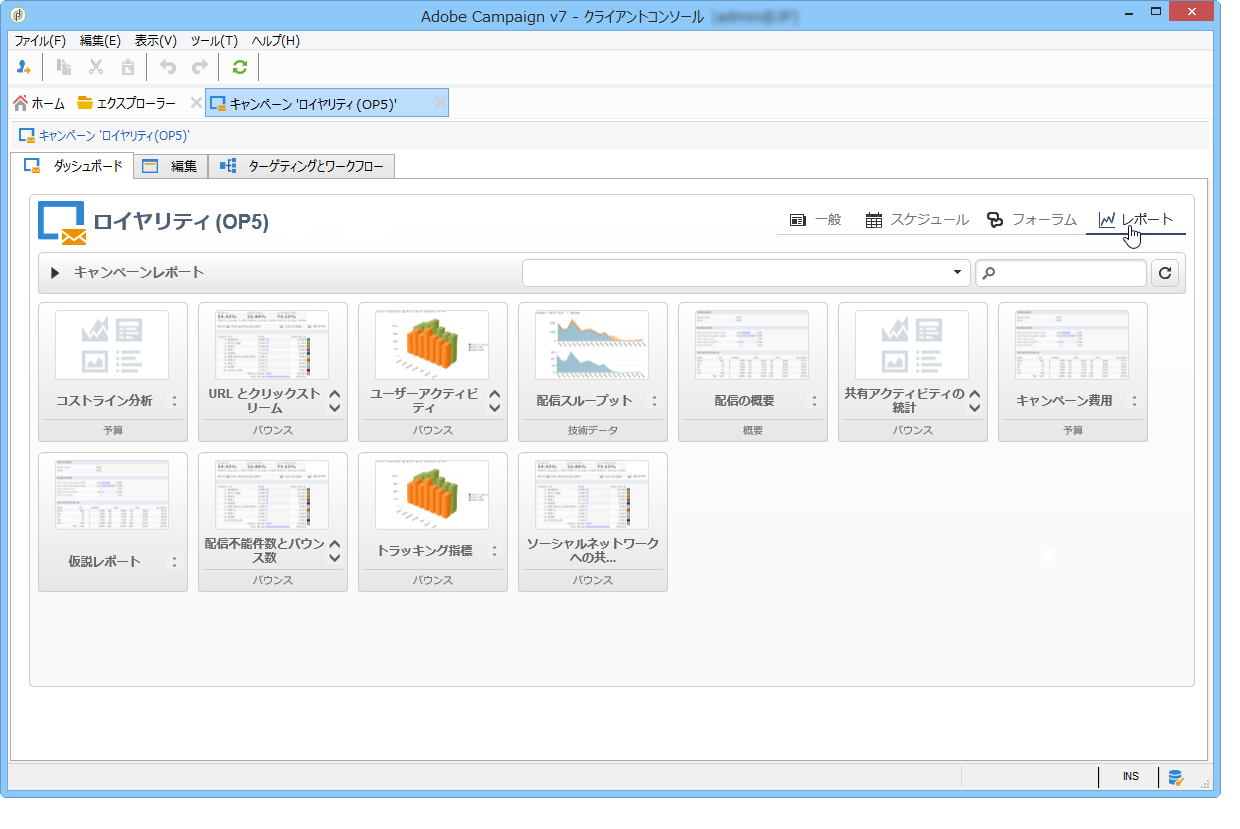Open the ホーム home tab

click(x=39, y=103)
